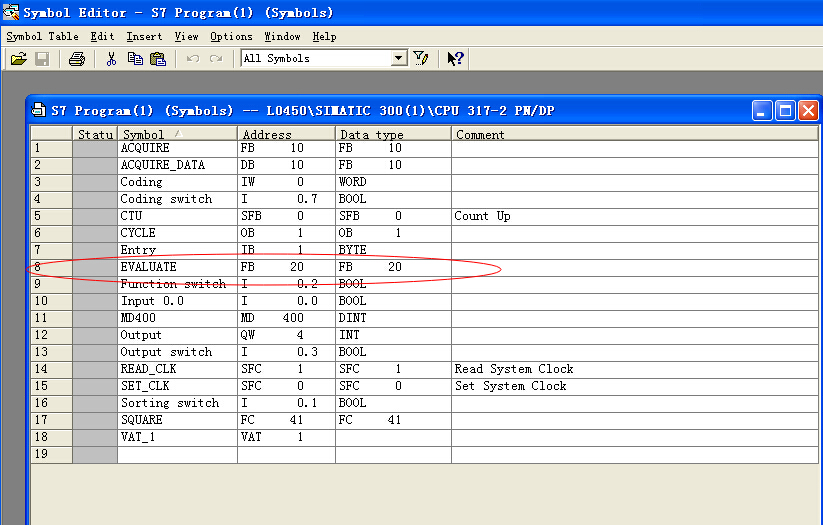This screenshot has height=525, width=823.
Task: Click the Set System Clock comment
Action: tap(635, 386)
